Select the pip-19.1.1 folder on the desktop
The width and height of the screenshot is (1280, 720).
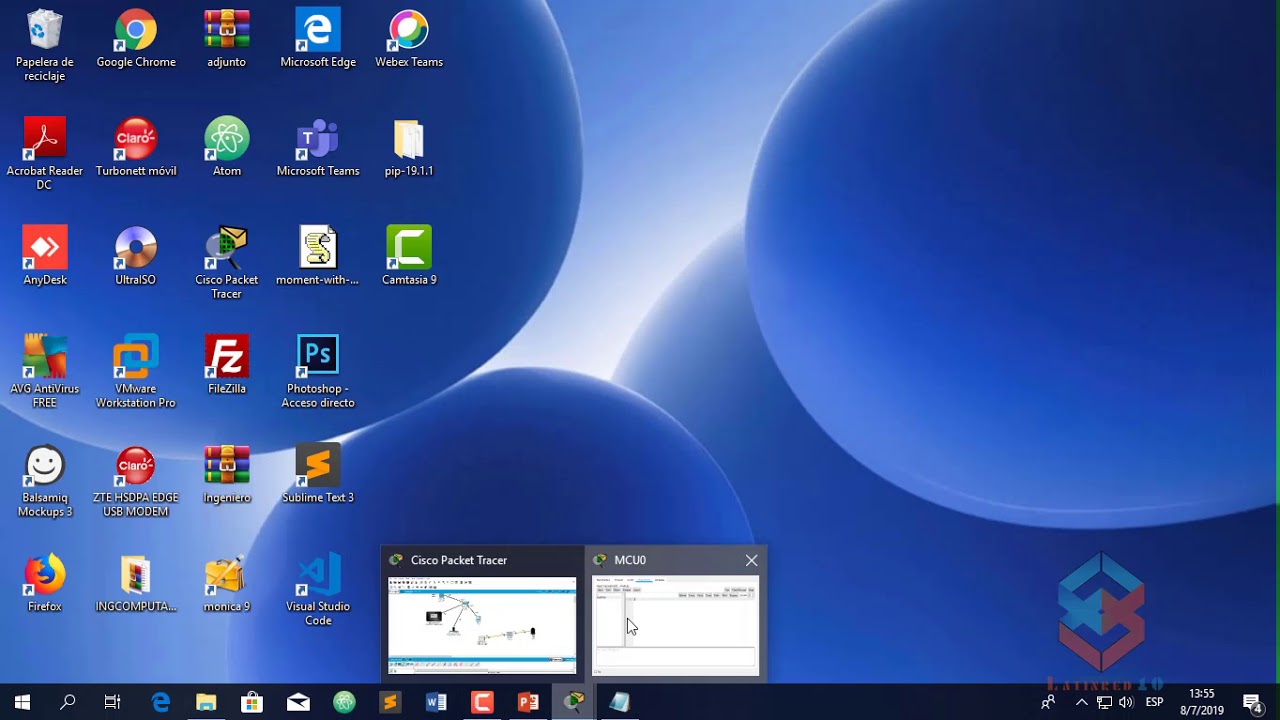(x=409, y=148)
